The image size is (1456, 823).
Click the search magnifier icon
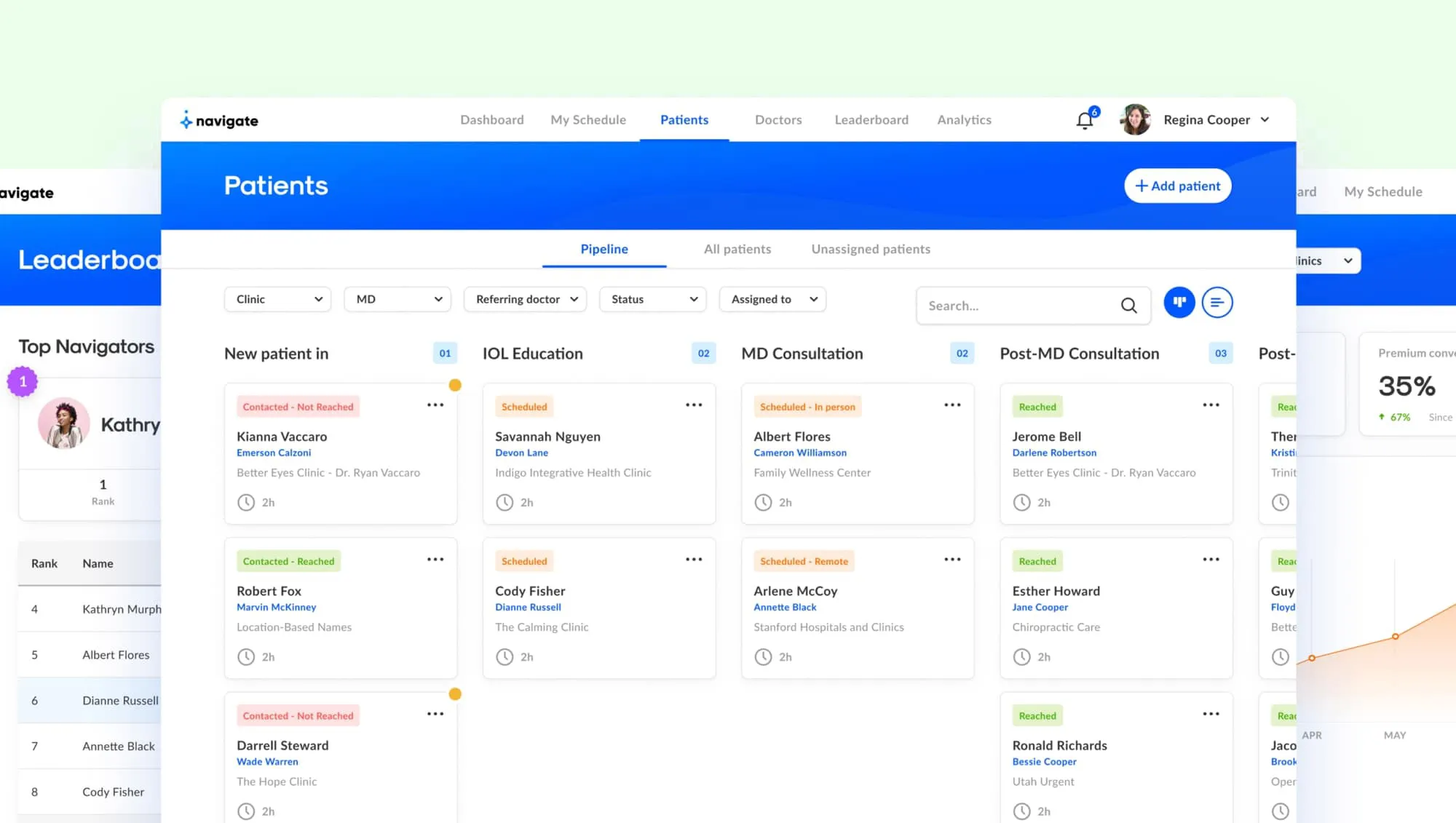coord(1128,306)
